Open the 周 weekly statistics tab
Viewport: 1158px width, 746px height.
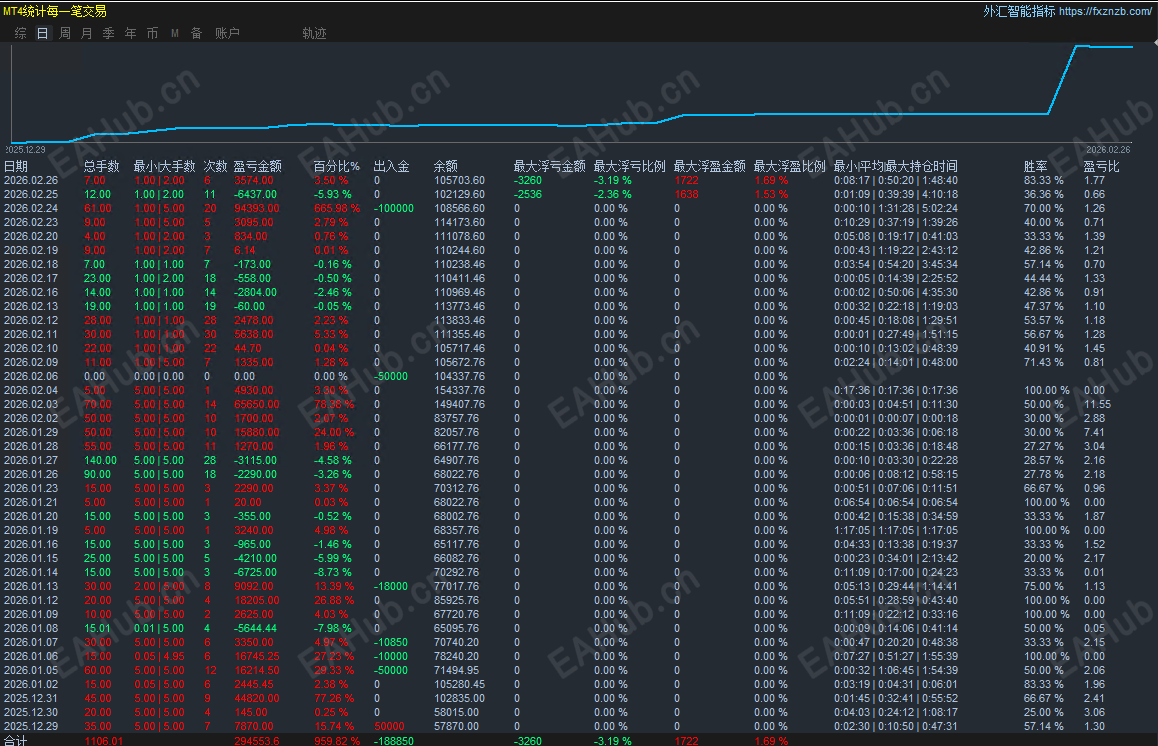coord(65,33)
